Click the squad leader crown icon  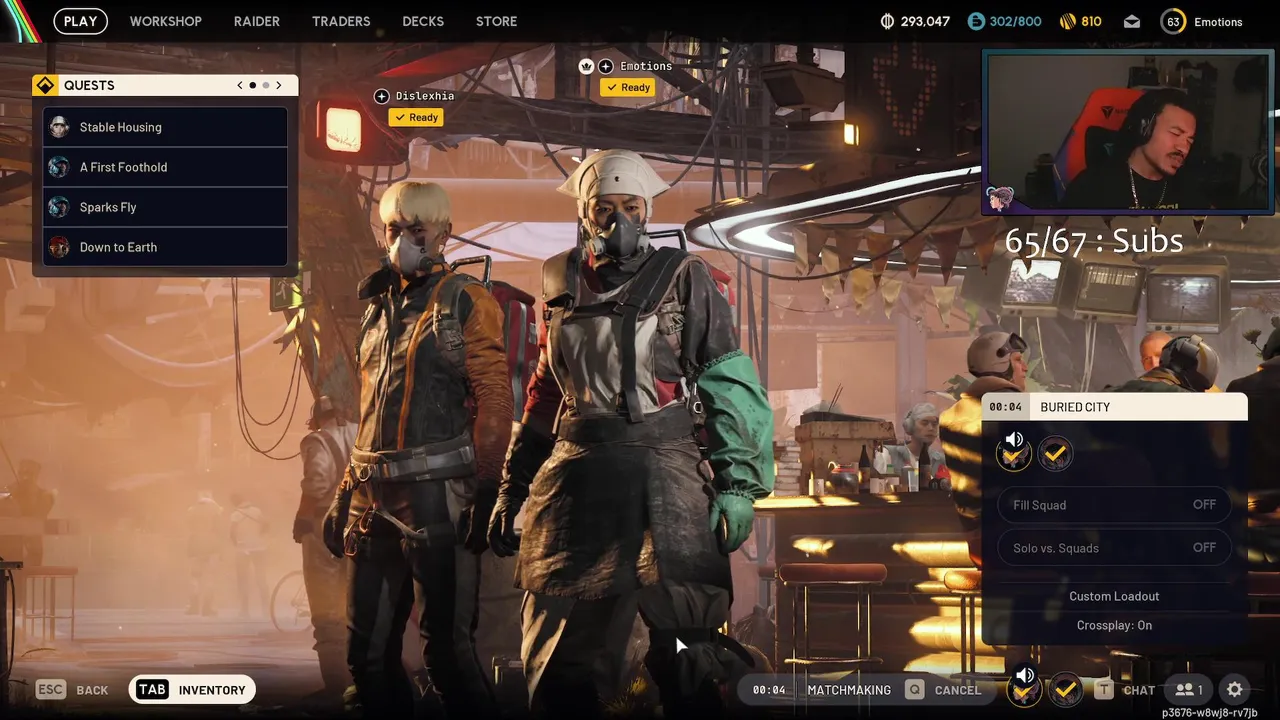[586, 66]
